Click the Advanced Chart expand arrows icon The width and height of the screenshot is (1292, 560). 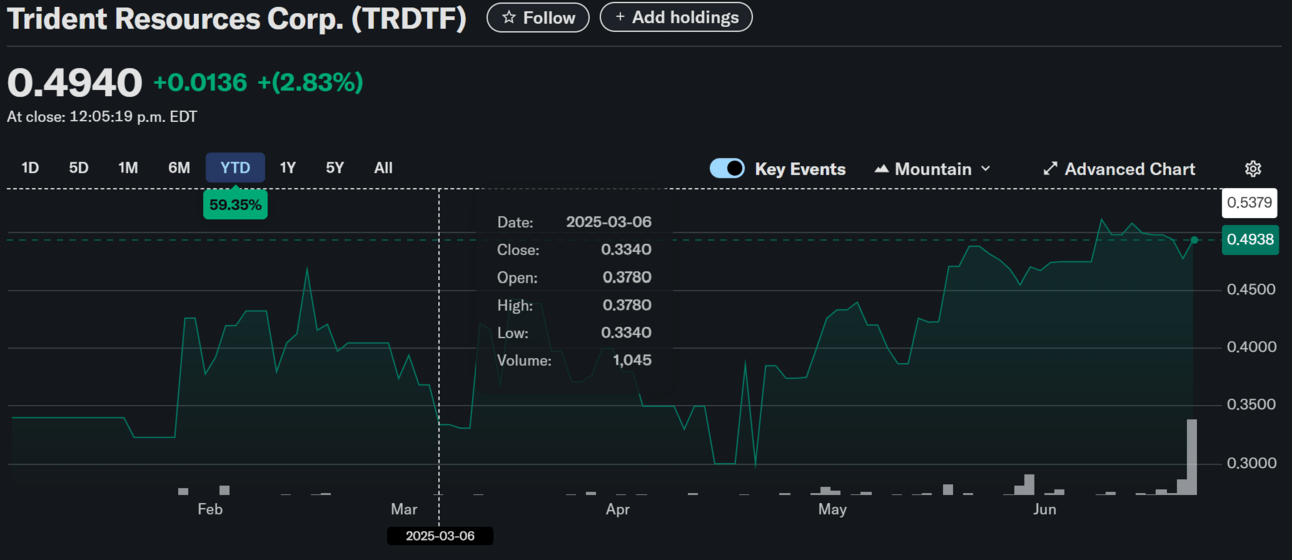[x=1050, y=169]
